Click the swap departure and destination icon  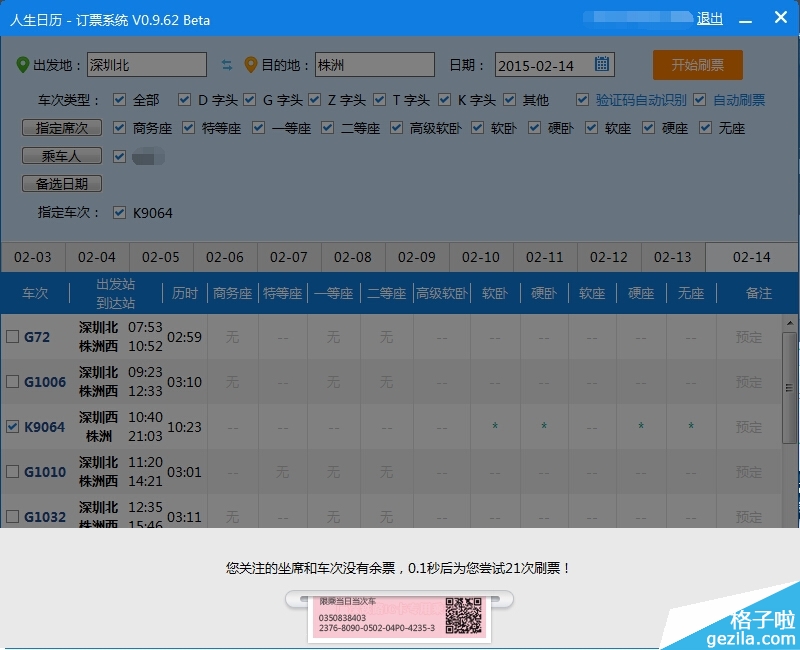coord(227,65)
